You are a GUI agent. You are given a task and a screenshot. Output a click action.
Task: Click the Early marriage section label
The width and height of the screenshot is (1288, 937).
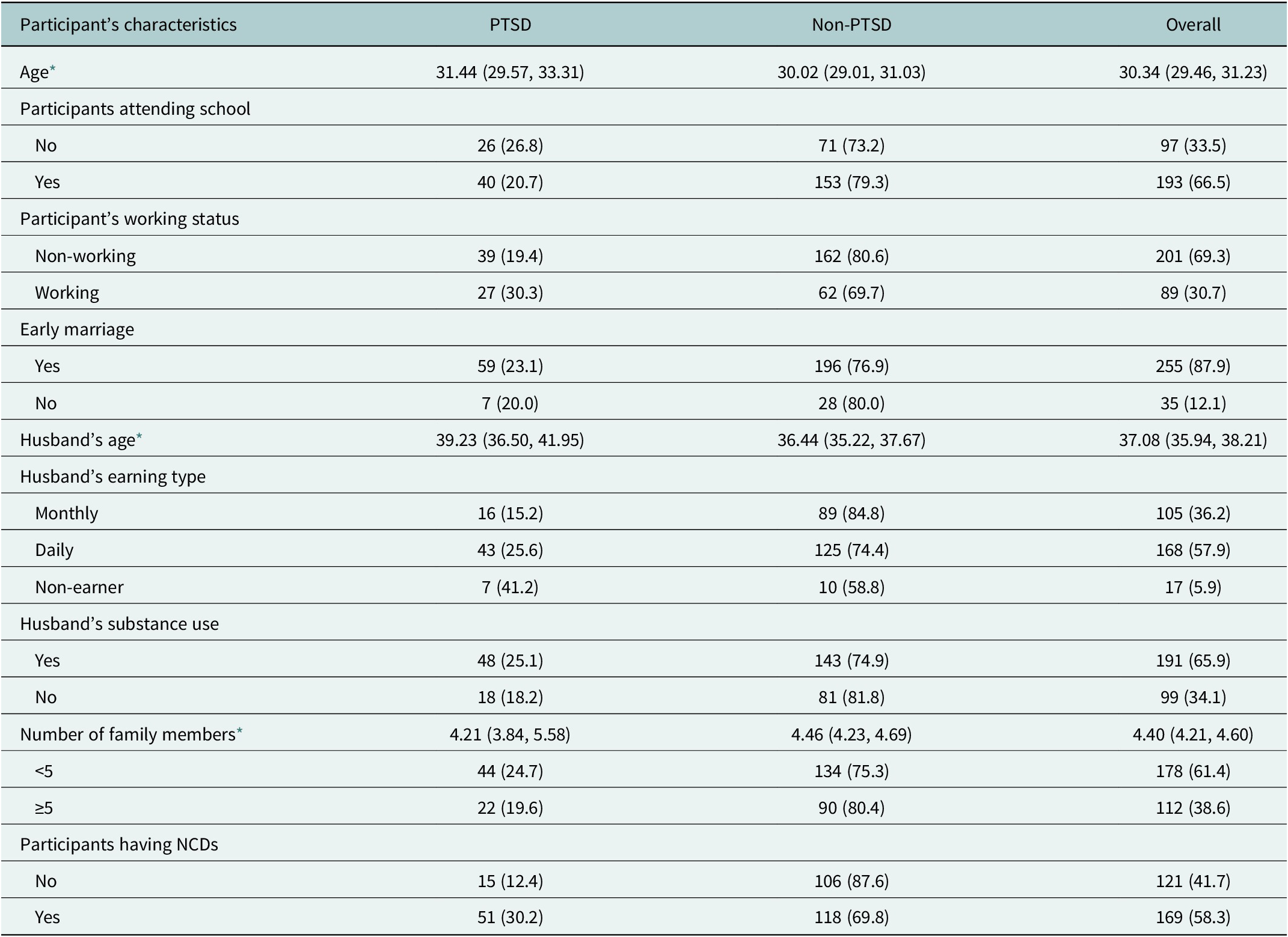click(77, 329)
